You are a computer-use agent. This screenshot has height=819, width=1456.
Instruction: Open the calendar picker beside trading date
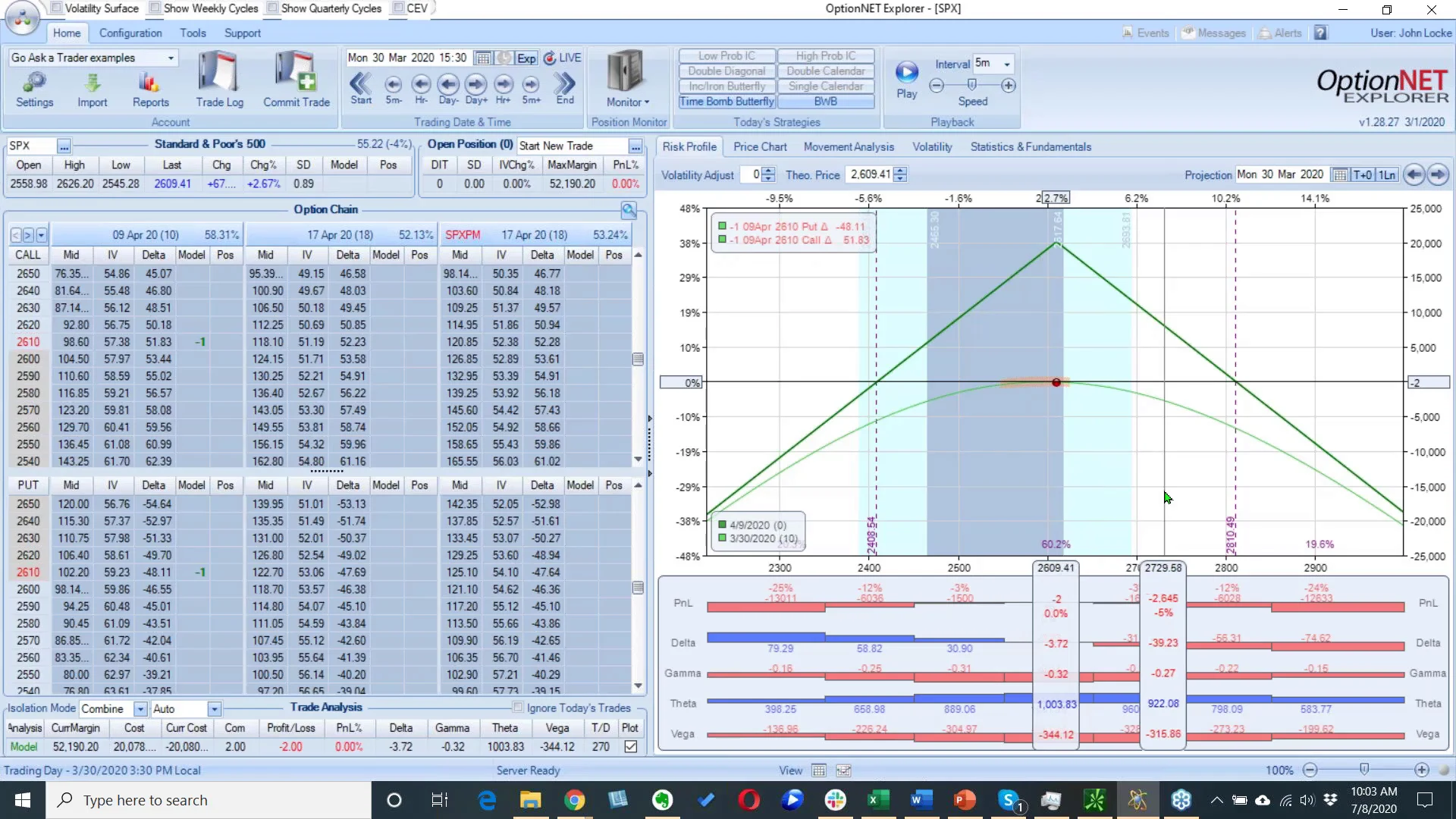pyautogui.click(x=483, y=58)
